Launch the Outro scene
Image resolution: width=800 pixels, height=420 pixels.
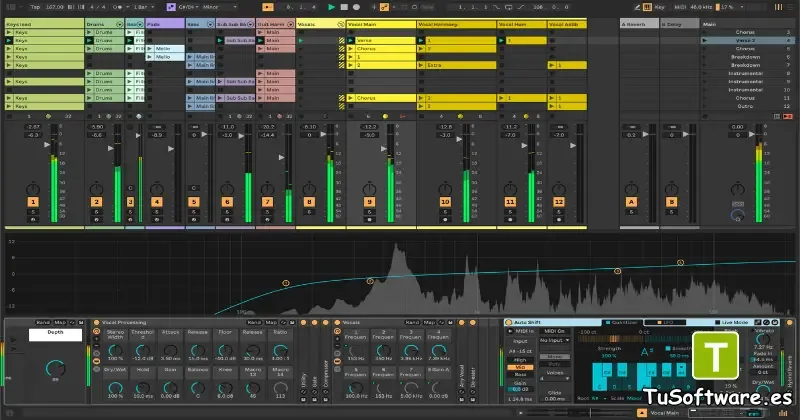(705, 106)
